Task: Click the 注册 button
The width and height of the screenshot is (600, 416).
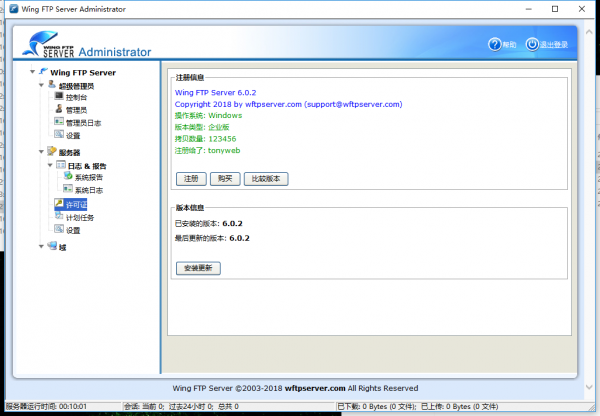Action: (191, 179)
